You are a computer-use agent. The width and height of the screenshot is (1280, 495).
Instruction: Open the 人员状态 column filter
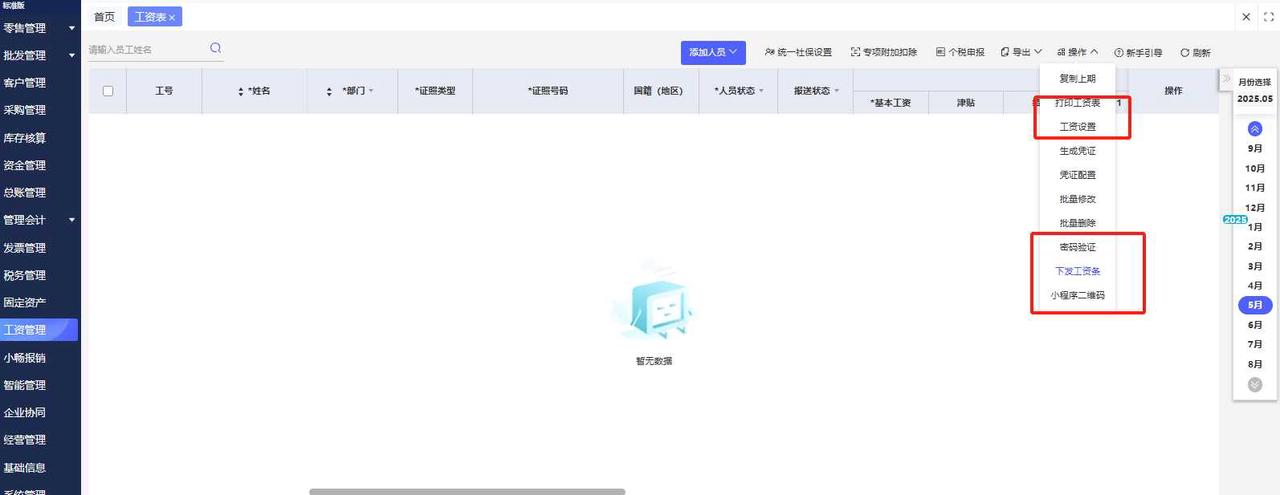tap(761, 91)
